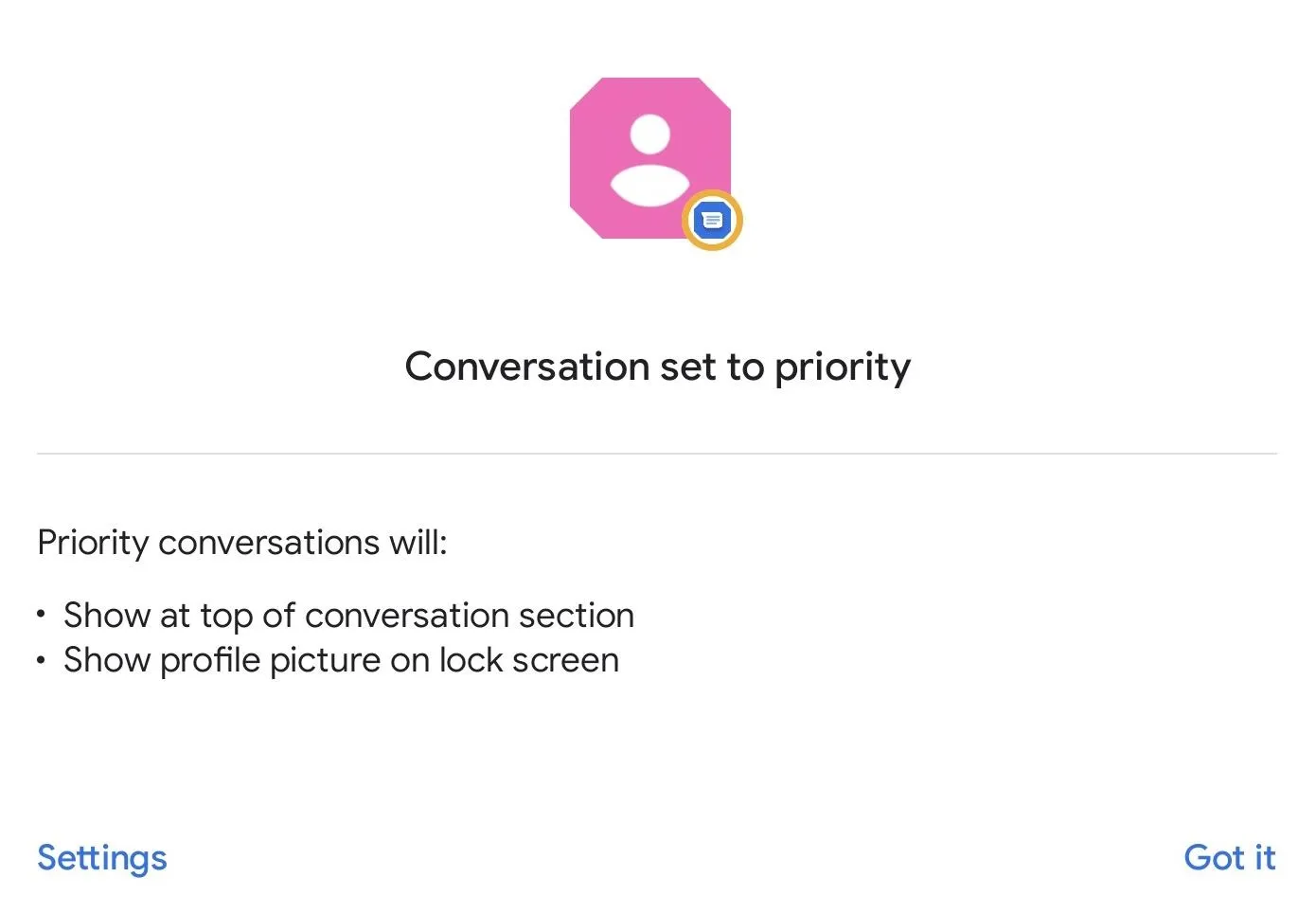1316x913 pixels.
Task: Tap the word 'Conversation' in the title
Action: click(527, 367)
